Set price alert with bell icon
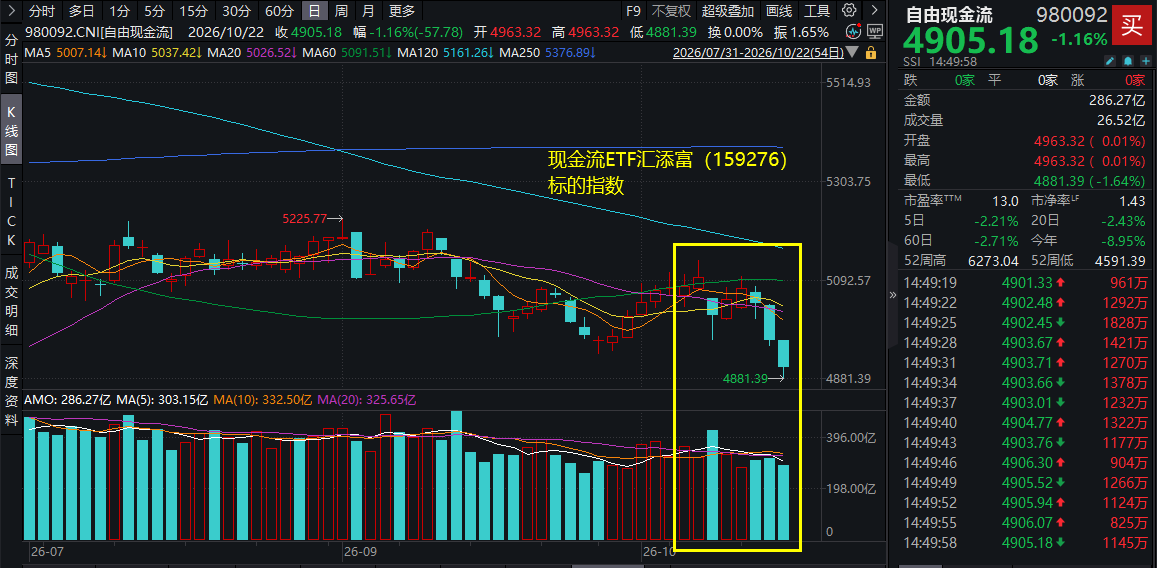The image size is (1157, 568). pos(1127,60)
